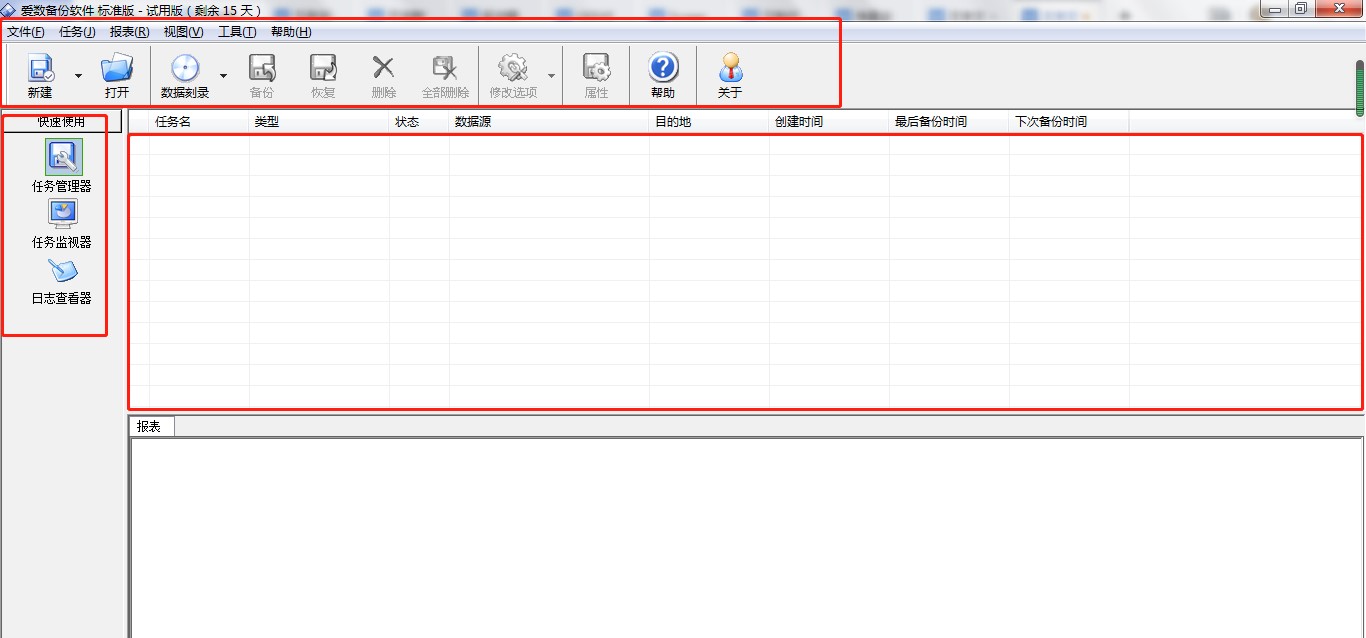Viewport: 1366px width, 638px height.
Task: Click the 打开 (Open) folder icon
Action: click(x=117, y=68)
